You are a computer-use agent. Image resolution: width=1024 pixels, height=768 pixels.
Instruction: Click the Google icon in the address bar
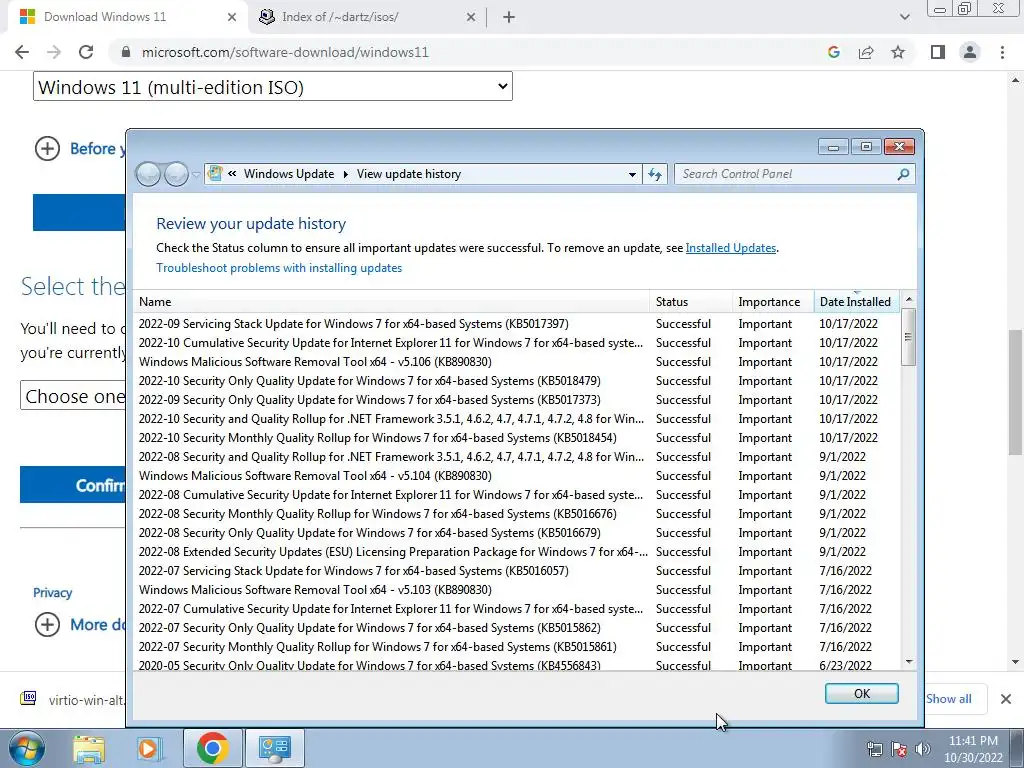[833, 52]
